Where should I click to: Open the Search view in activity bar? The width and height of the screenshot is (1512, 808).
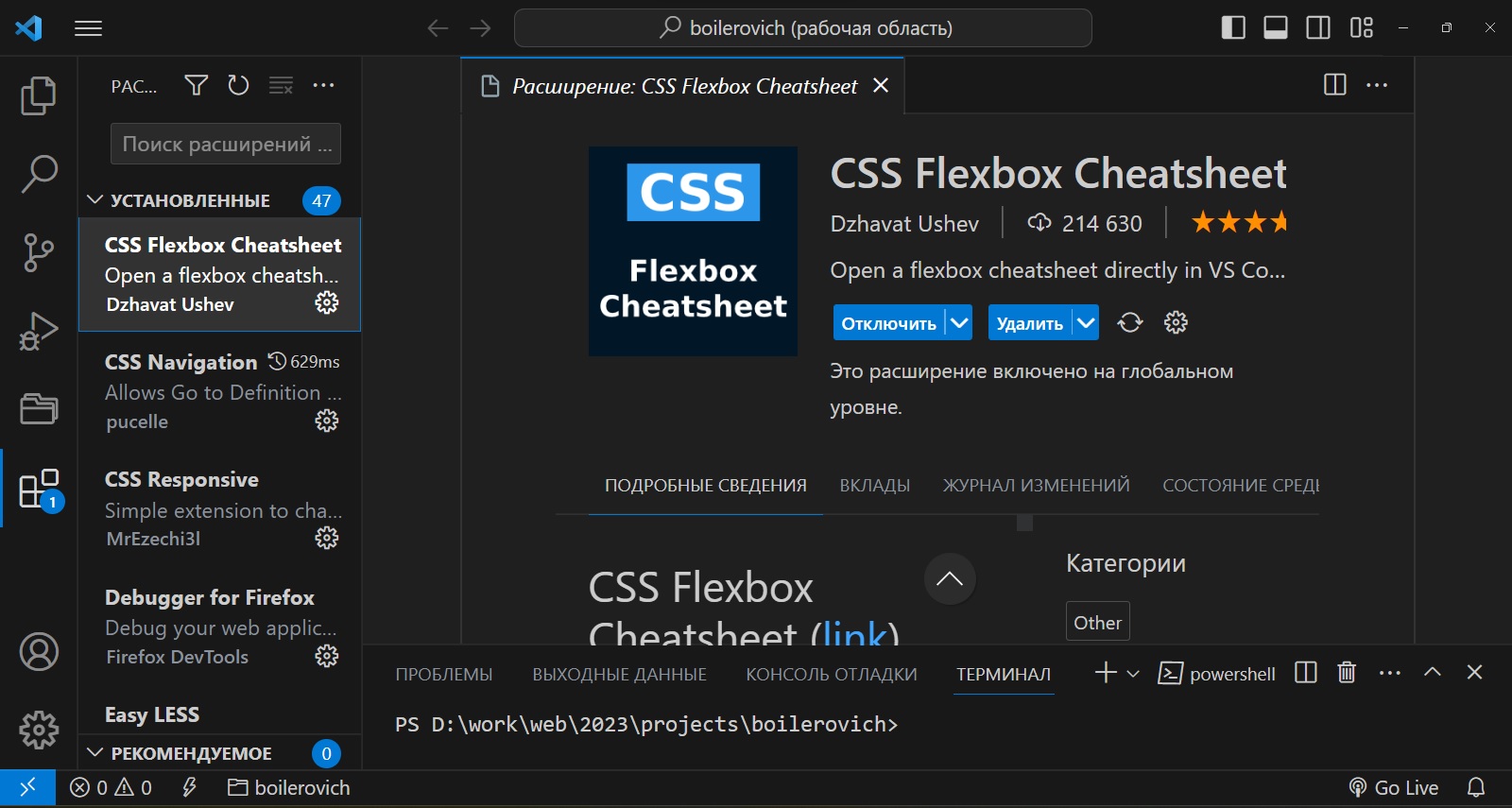point(39,174)
